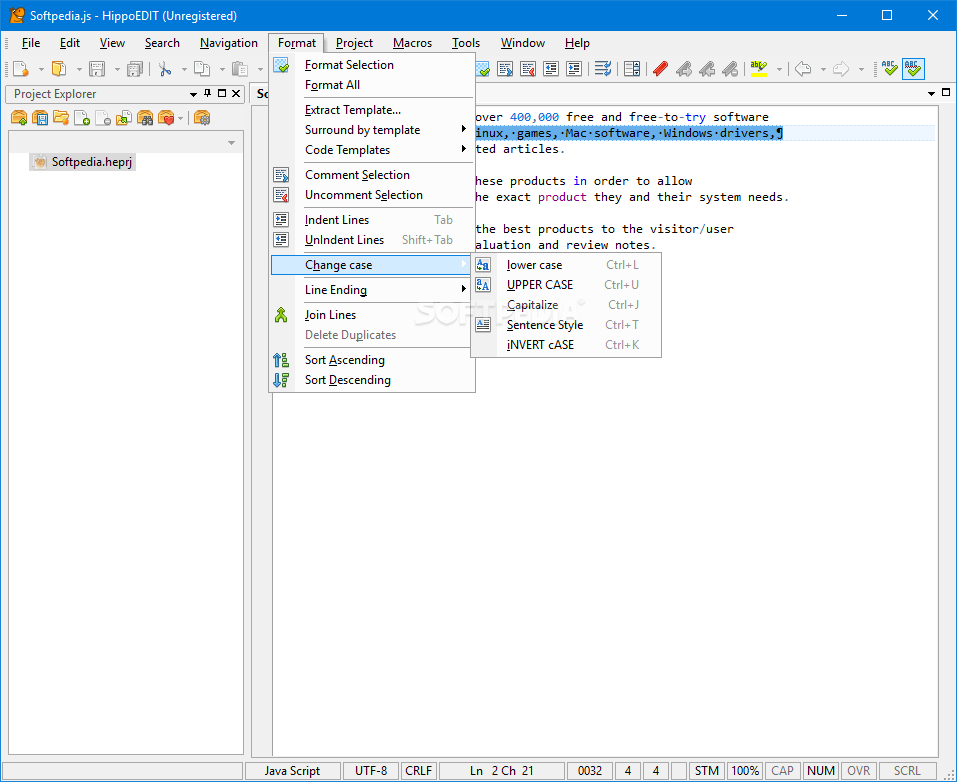Click the Open file folder icon in toolbar
The width and height of the screenshot is (957, 782).
click(59, 68)
